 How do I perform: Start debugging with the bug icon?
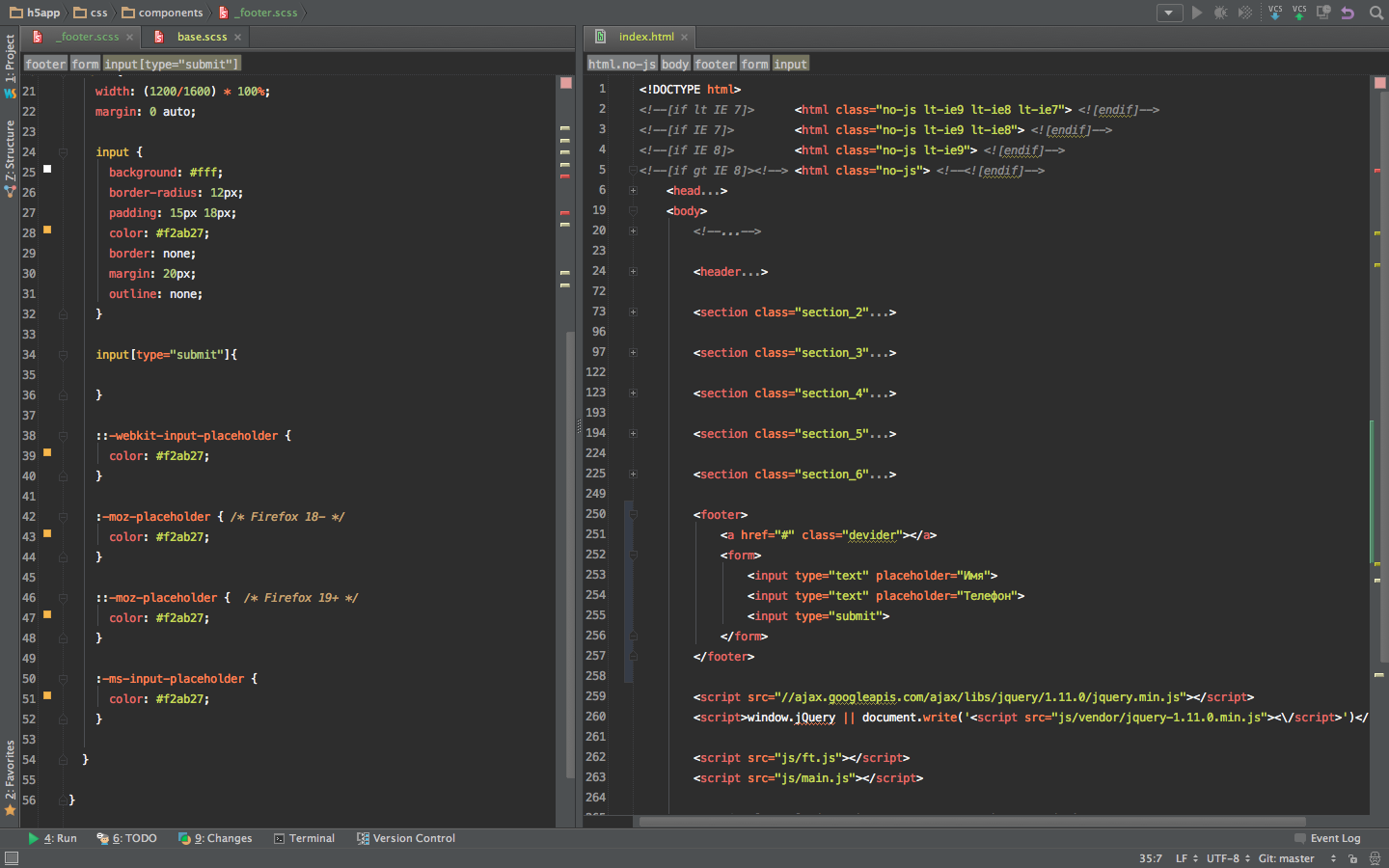[1221, 13]
